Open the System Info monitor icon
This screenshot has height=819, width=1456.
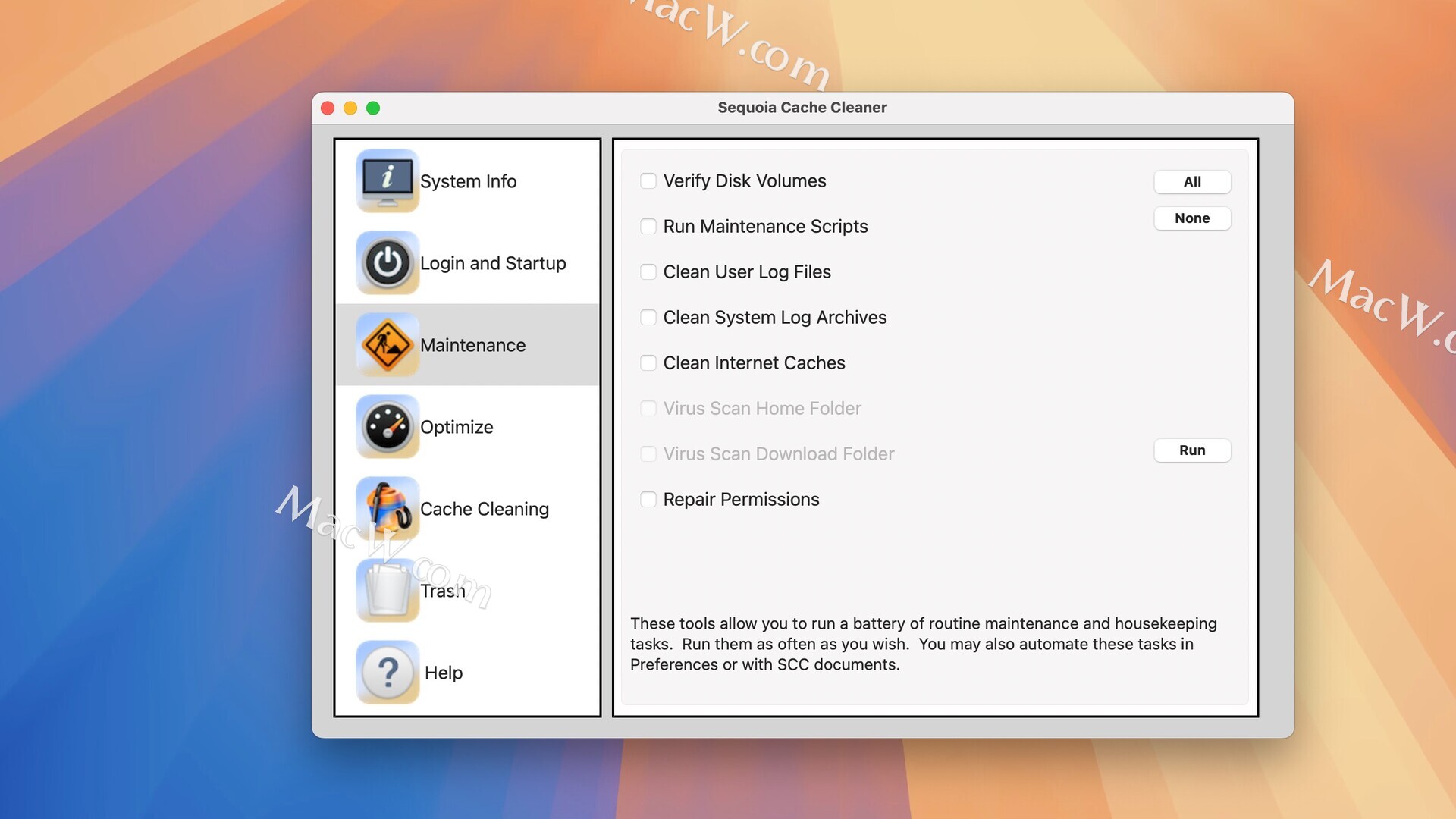pyautogui.click(x=388, y=180)
